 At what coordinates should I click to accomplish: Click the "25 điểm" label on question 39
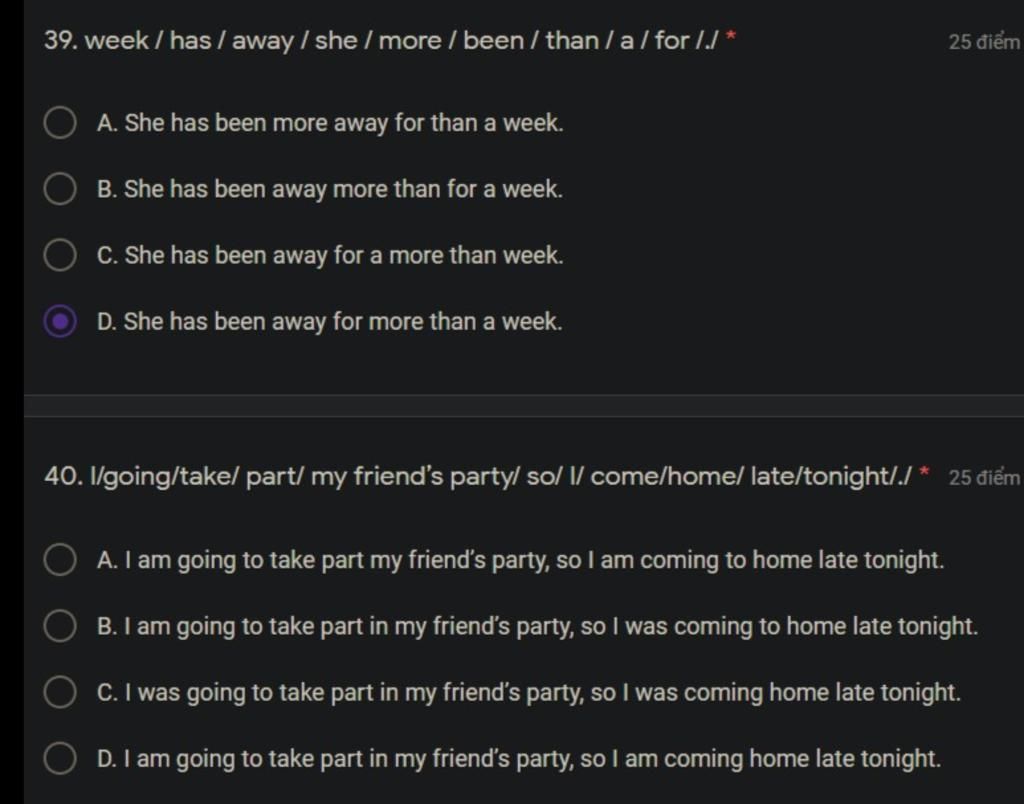pyautogui.click(x=984, y=42)
